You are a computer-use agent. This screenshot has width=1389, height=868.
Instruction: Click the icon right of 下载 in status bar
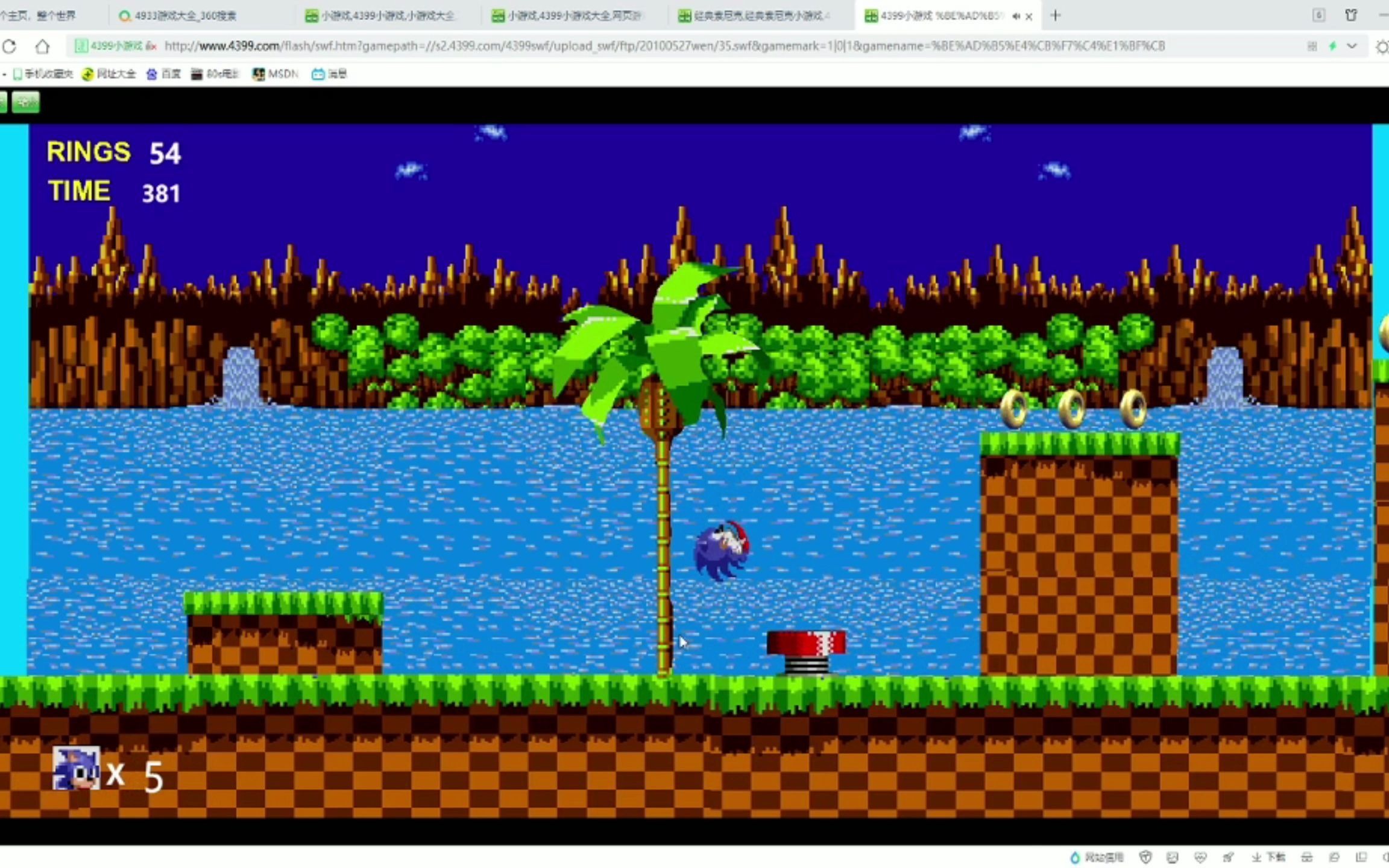tap(1306, 857)
